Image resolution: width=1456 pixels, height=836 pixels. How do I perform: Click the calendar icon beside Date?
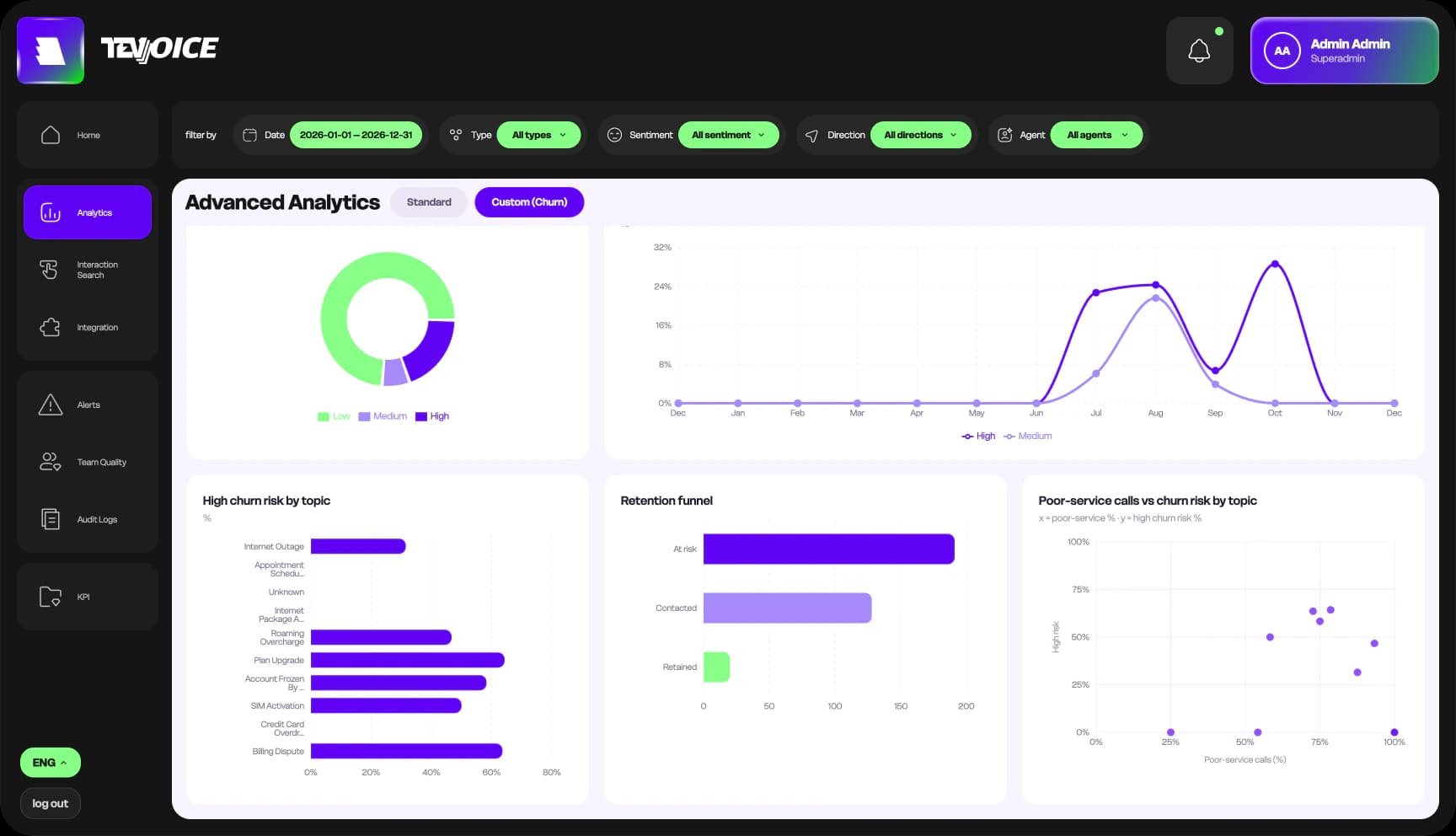(249, 135)
